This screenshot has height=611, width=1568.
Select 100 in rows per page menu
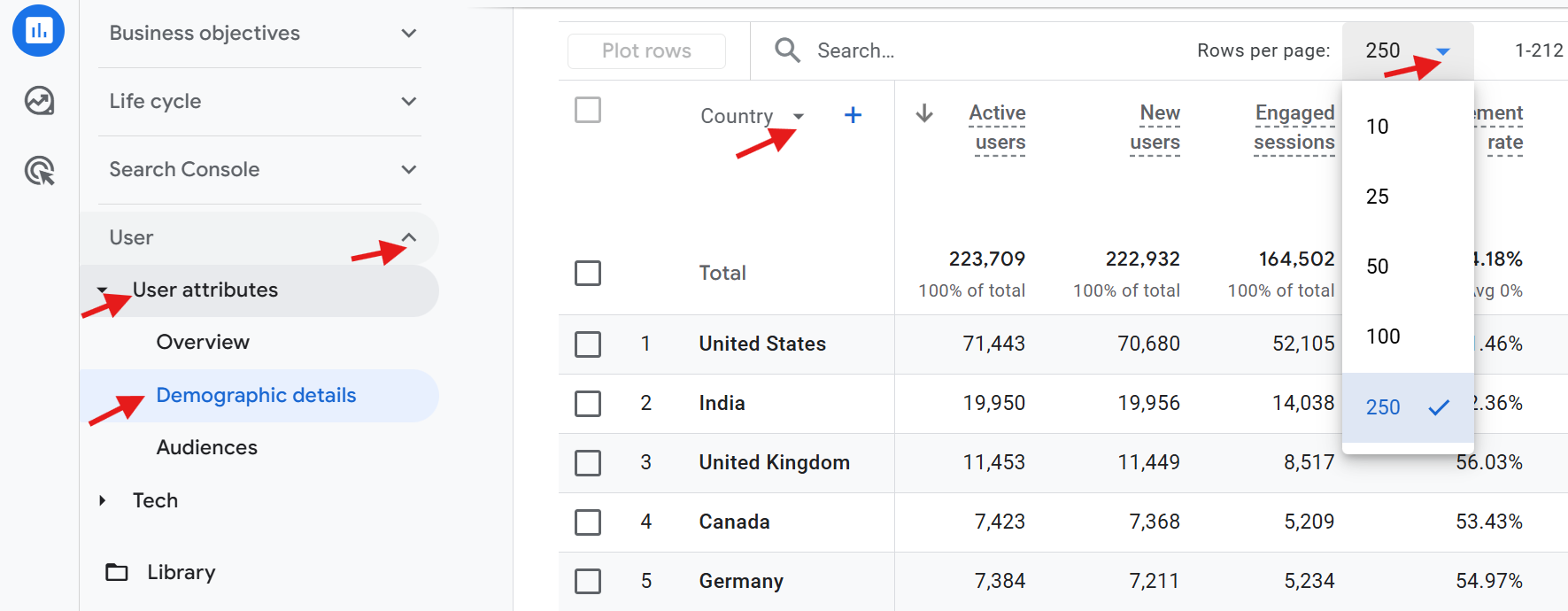click(x=1383, y=336)
